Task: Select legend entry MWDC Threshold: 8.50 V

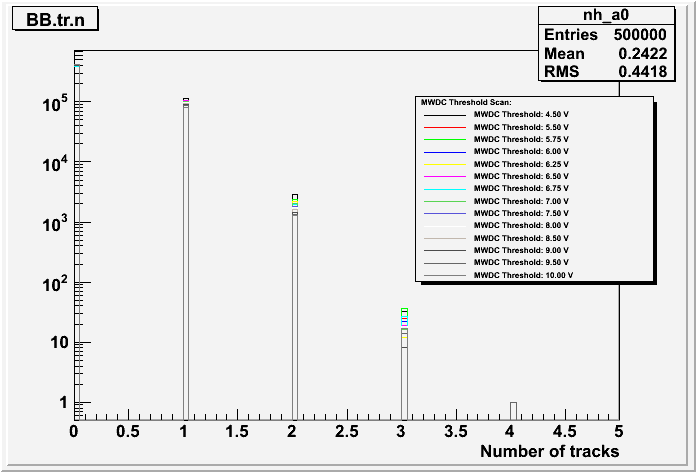Action: [521, 238]
